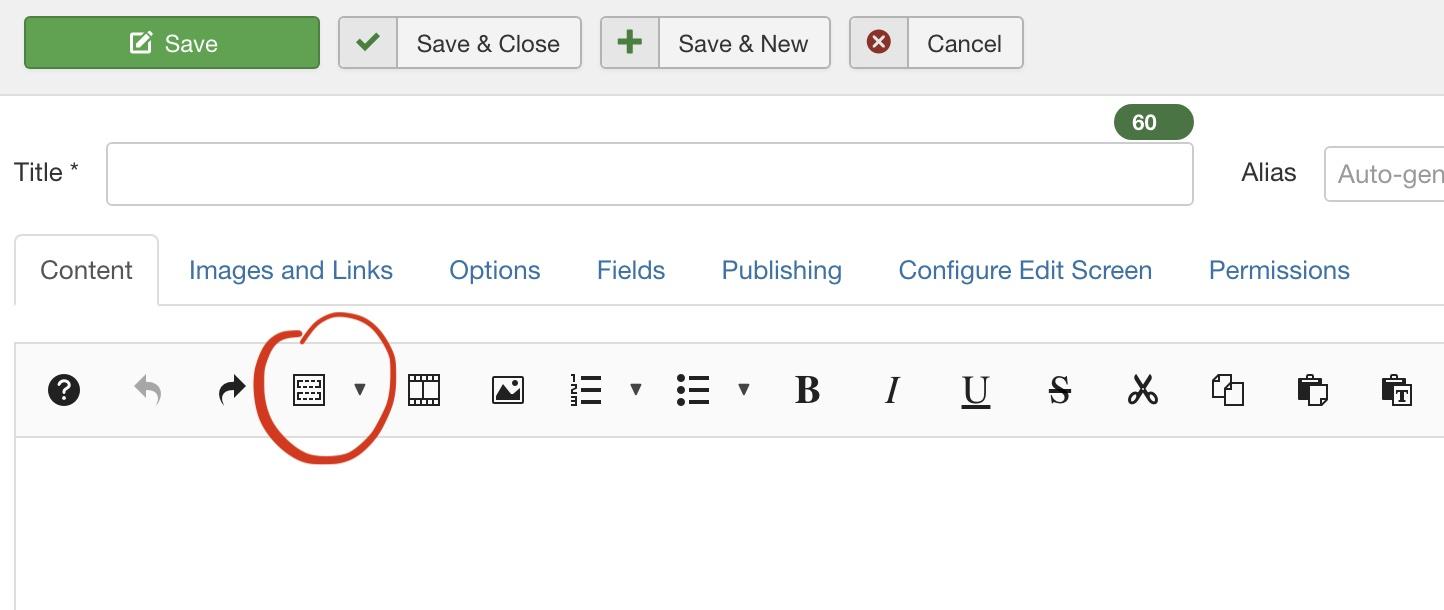Click the copy icon in the toolbar
This screenshot has height=610, width=1444.
(1227, 390)
